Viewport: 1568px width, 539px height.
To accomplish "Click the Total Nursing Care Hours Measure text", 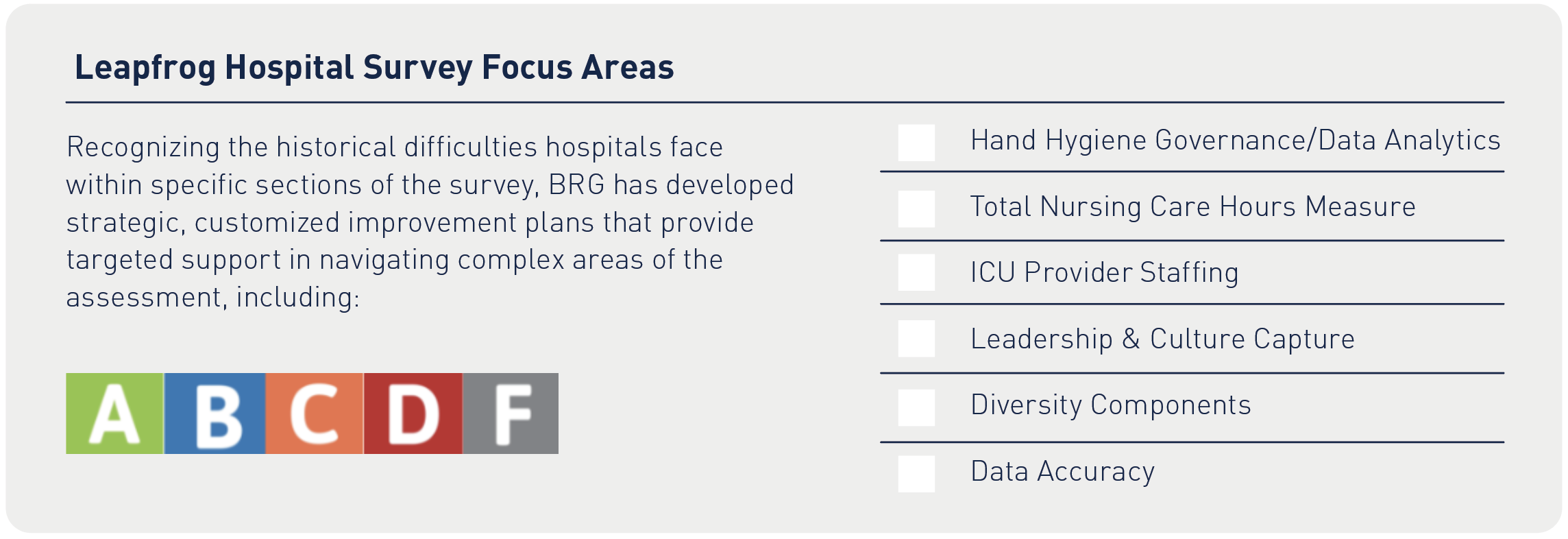I will 1192,207.
